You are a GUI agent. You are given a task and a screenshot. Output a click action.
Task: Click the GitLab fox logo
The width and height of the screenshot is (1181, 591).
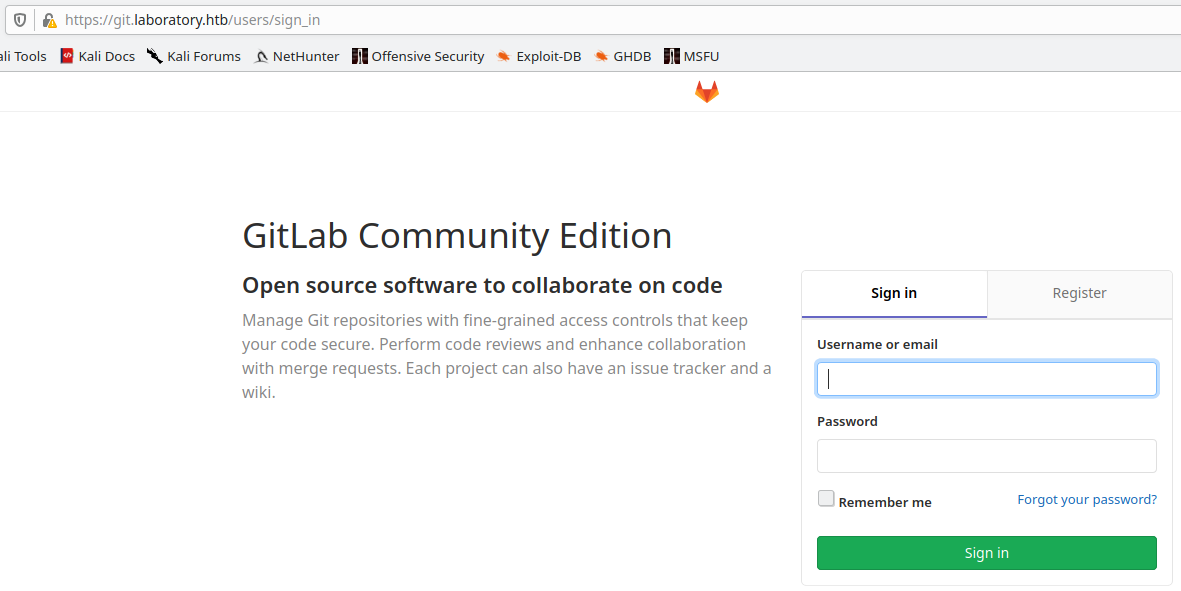tap(706, 91)
